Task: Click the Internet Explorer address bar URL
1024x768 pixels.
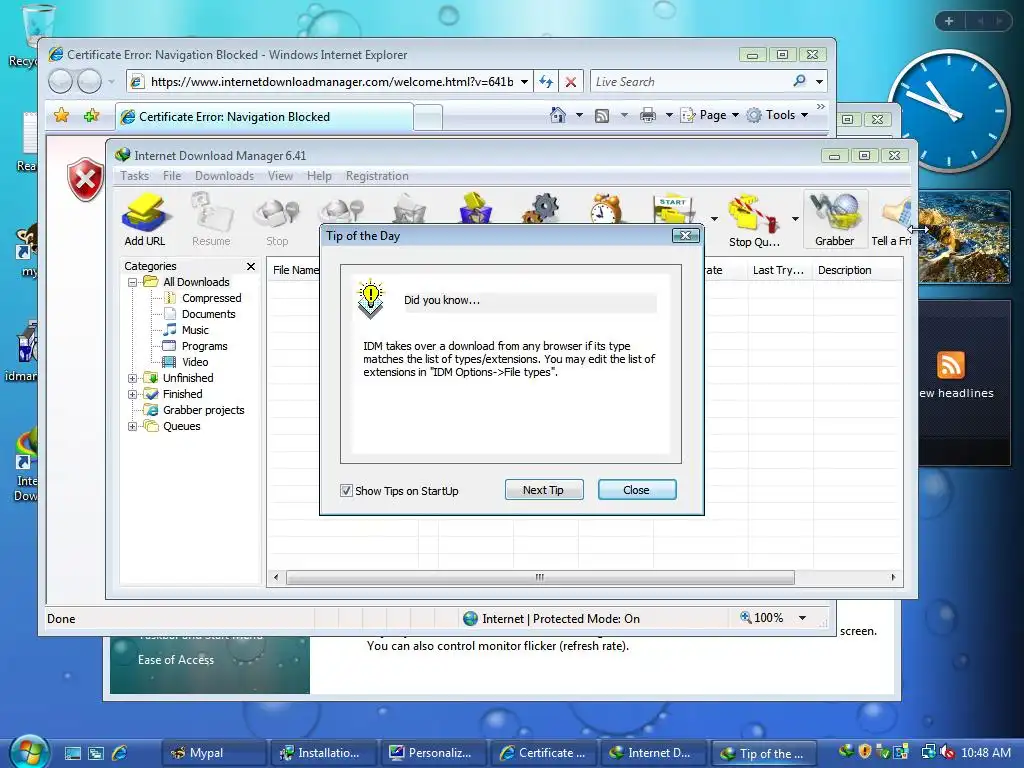Action: pyautogui.click(x=332, y=82)
